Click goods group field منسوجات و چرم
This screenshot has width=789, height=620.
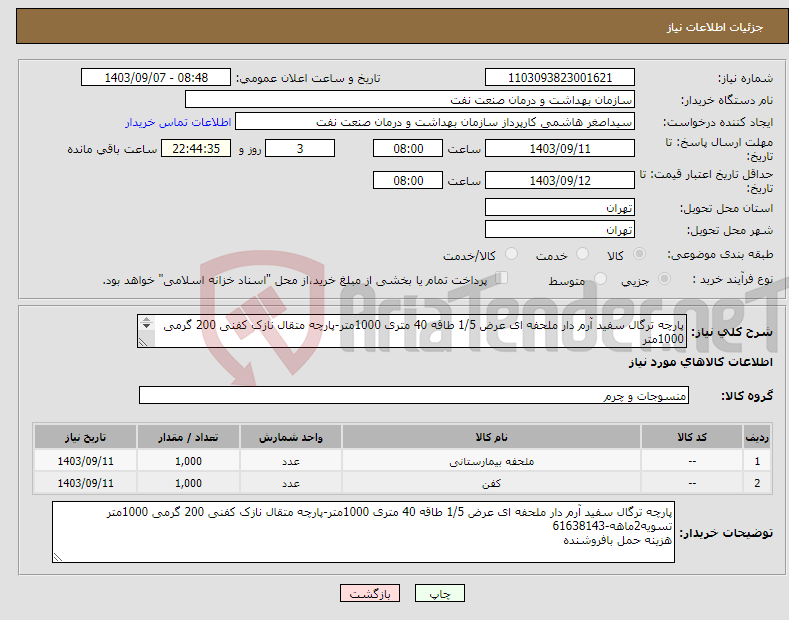point(414,396)
